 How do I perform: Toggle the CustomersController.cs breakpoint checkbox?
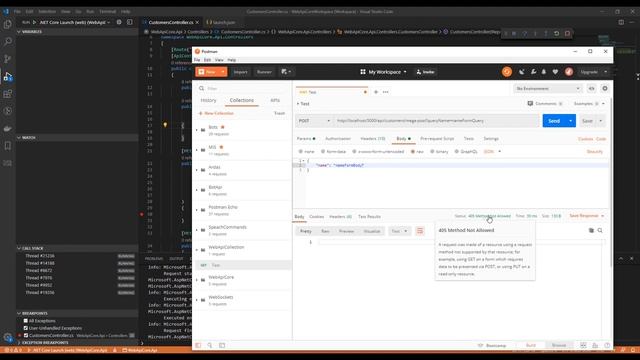tap(26, 336)
